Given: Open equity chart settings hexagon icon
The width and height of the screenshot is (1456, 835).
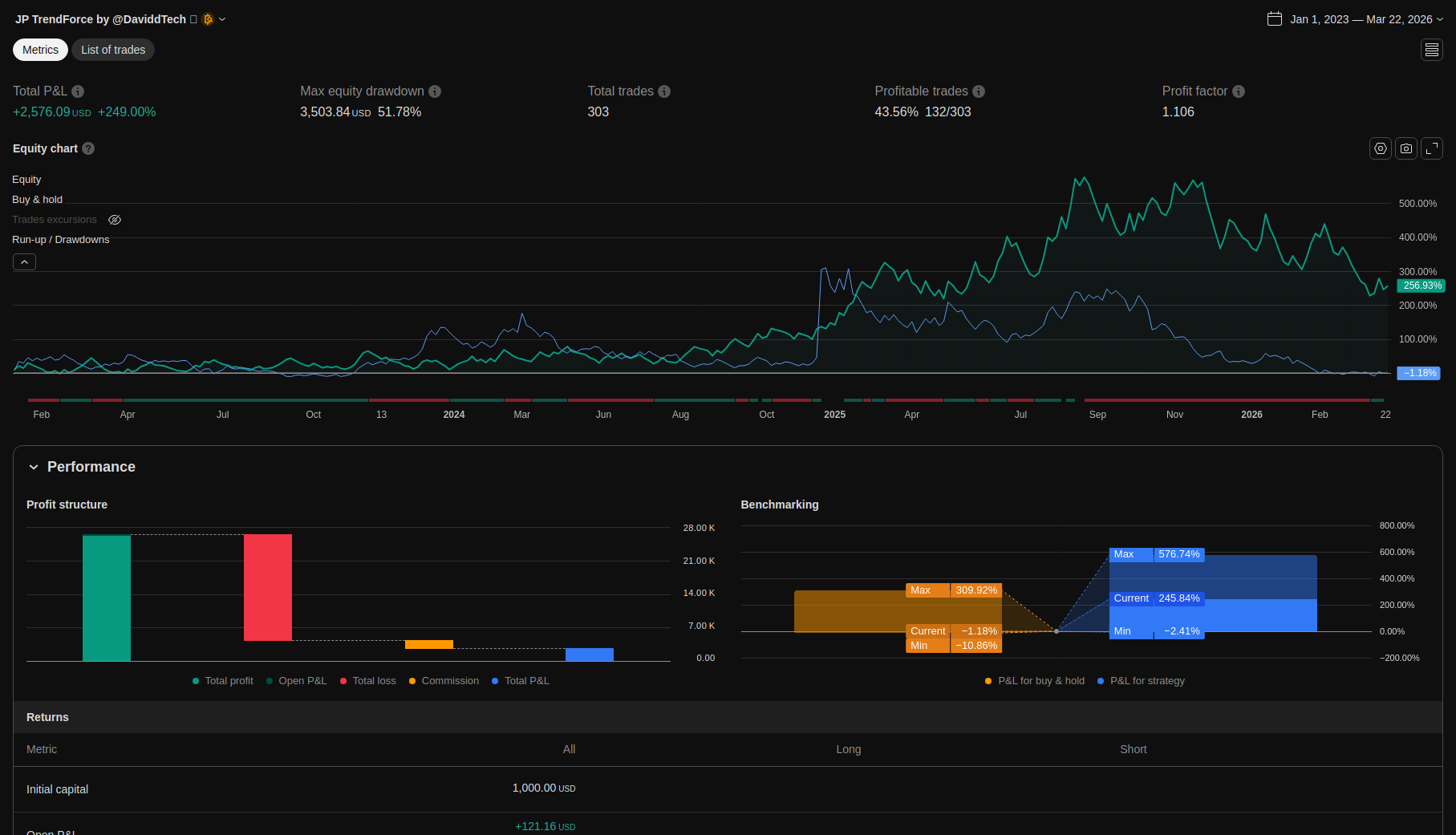Looking at the screenshot, I should (1380, 148).
